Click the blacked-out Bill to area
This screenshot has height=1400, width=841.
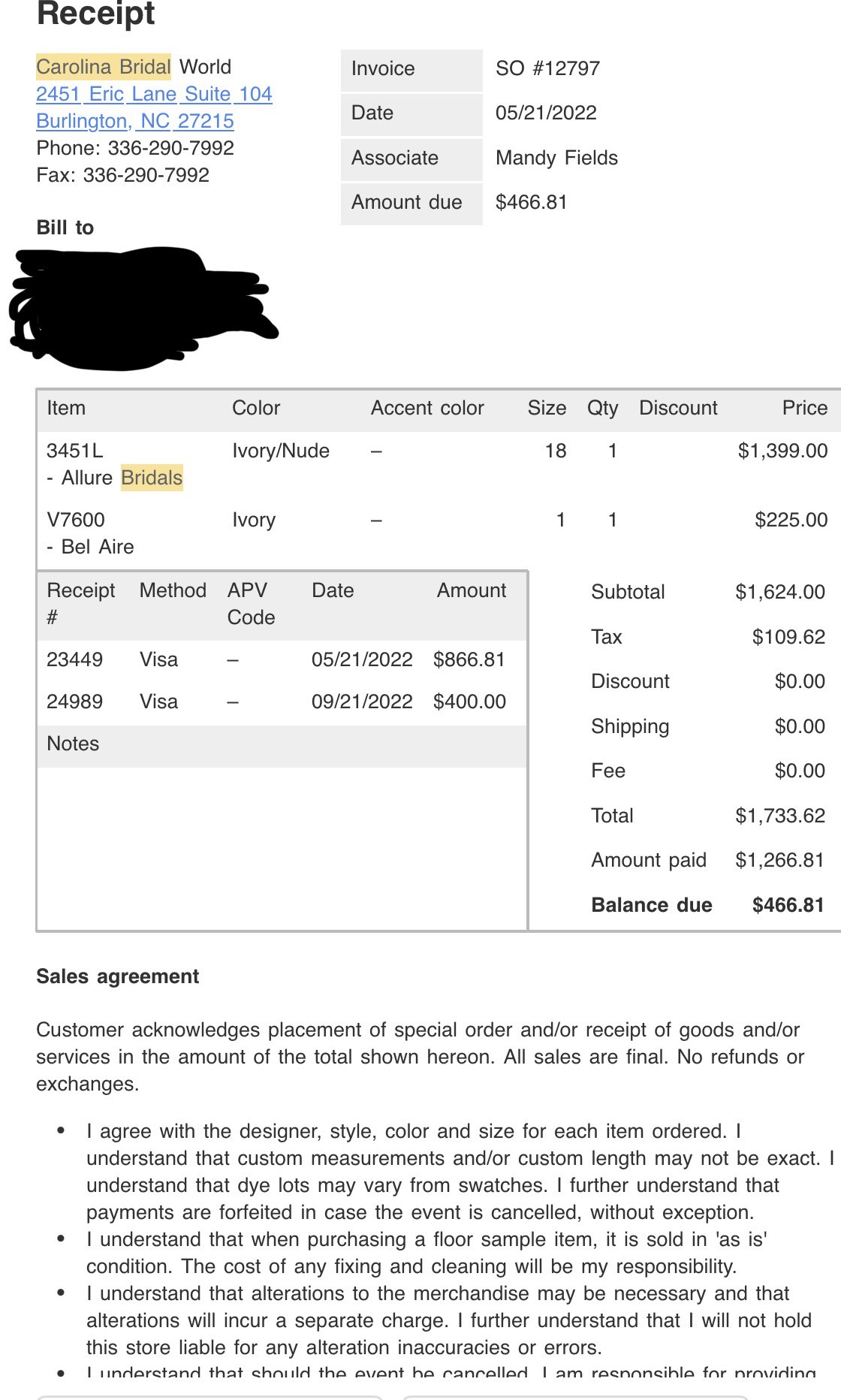tap(143, 308)
